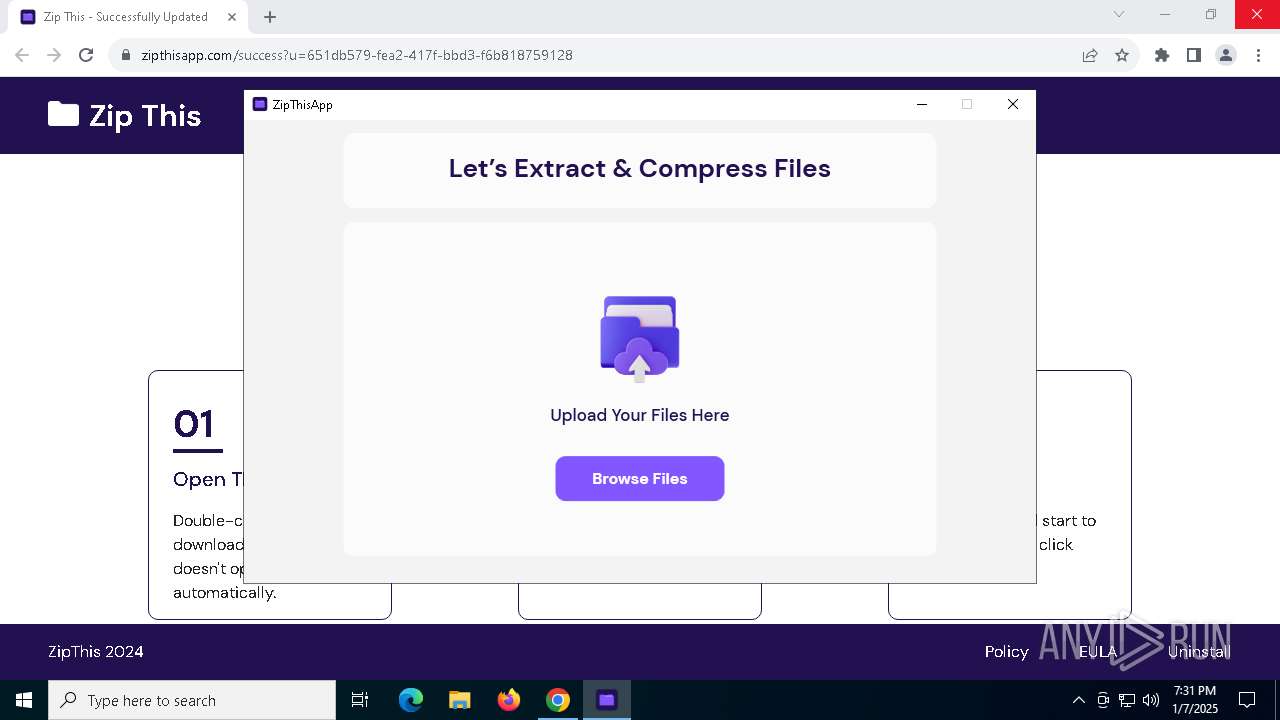Image resolution: width=1280 pixels, height=720 pixels.
Task: Reload the Chrome page
Action: (86, 55)
